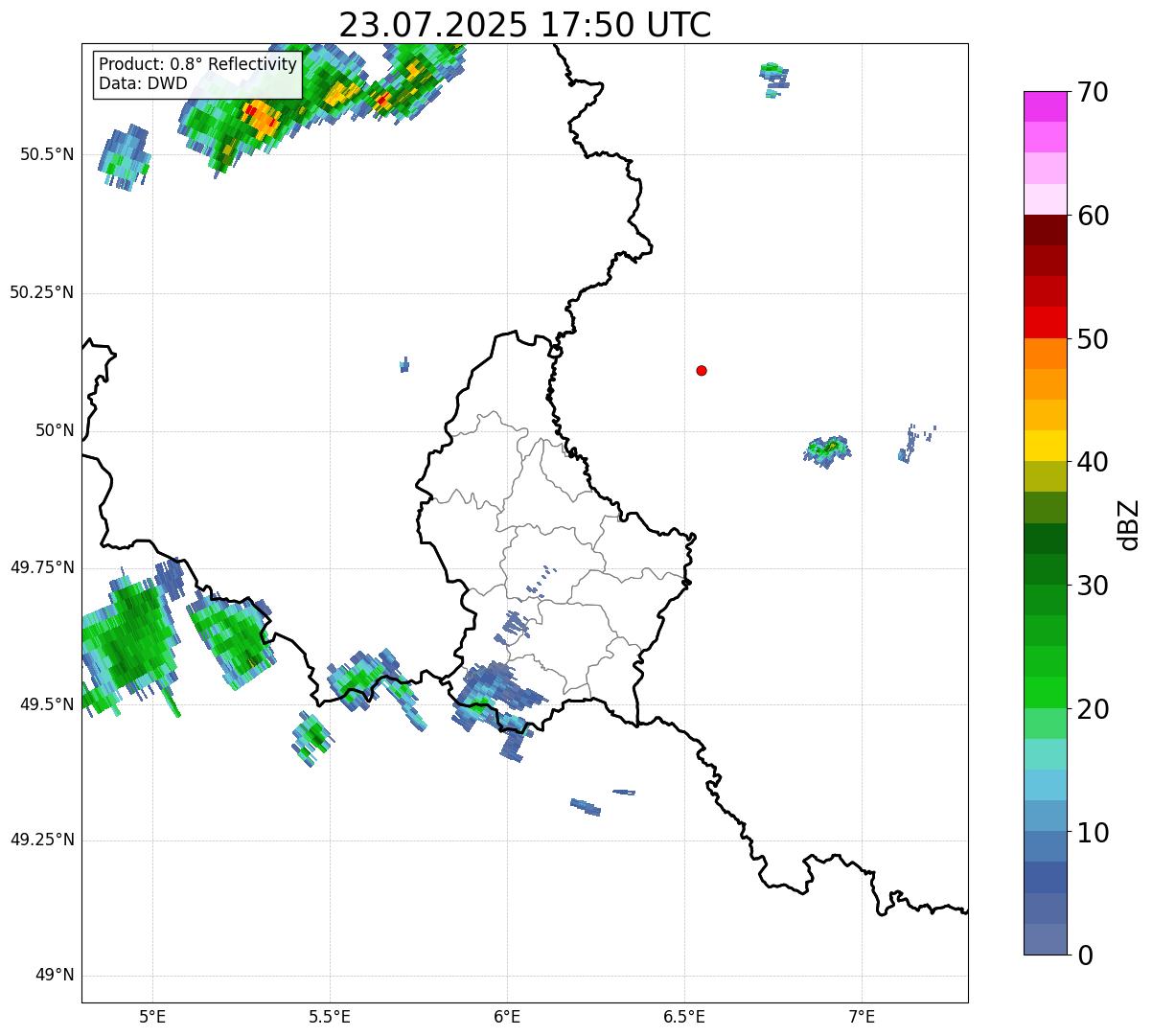
Task: Click the small radar echo near 7°E, 50°N
Action: pyautogui.click(x=827, y=449)
